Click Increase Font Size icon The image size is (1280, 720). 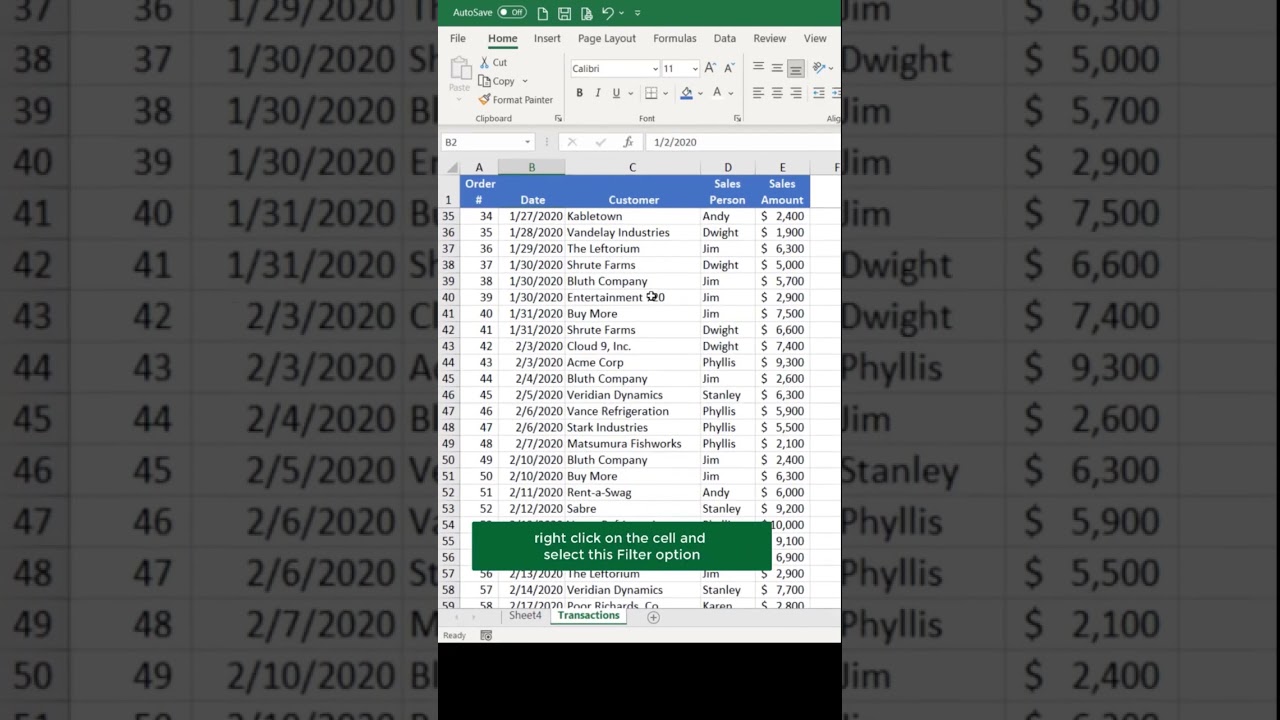point(710,68)
